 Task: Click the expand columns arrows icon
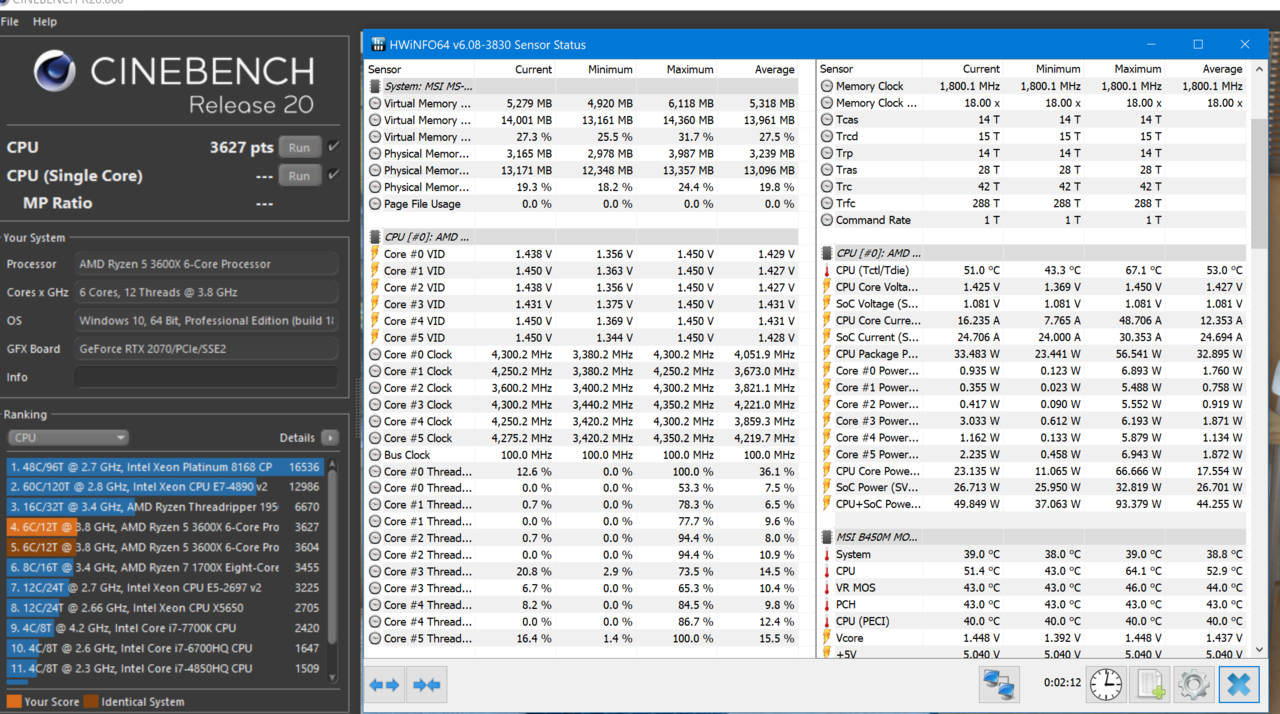[385, 685]
